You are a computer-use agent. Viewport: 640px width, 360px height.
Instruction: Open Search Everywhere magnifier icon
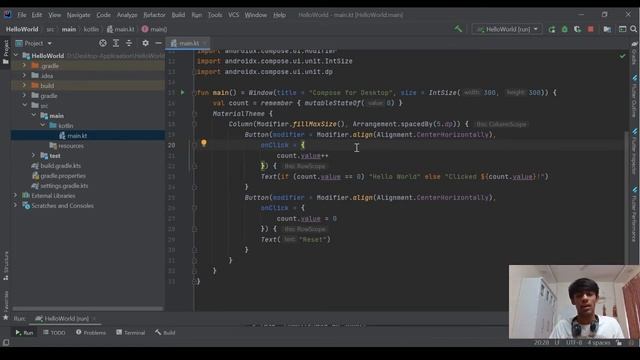tap(633, 29)
